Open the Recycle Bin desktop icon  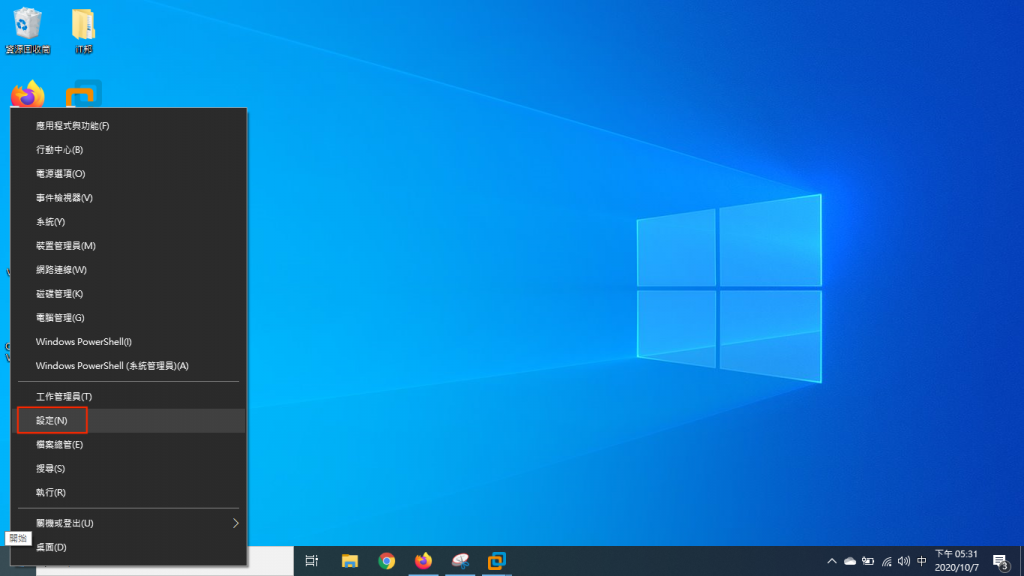(27, 30)
